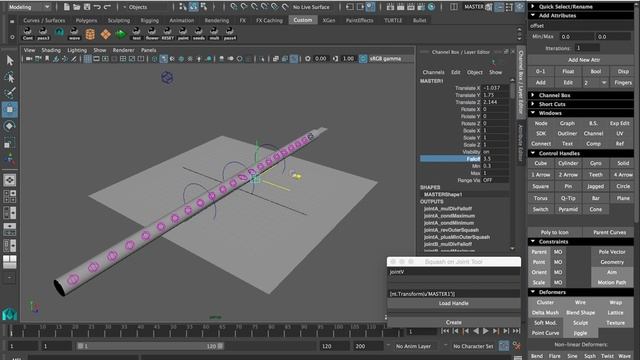Click the offset attribute name field
Viewport: 640px width, 360px height.
[x=581, y=26]
